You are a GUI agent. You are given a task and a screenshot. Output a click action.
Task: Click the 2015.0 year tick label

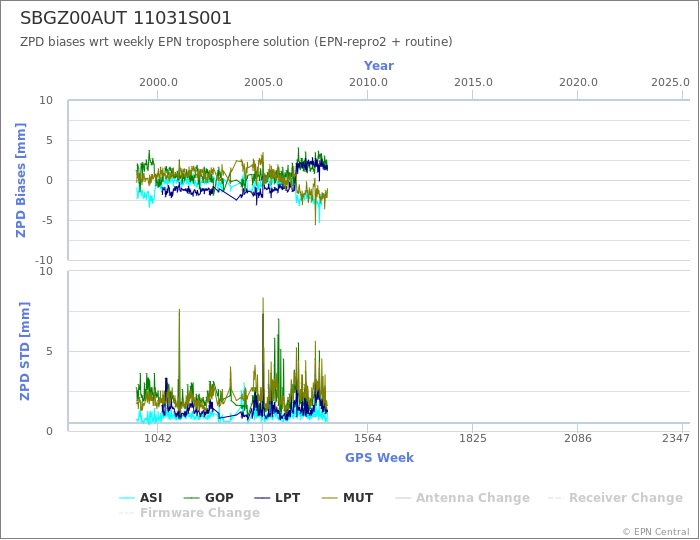coord(473,82)
